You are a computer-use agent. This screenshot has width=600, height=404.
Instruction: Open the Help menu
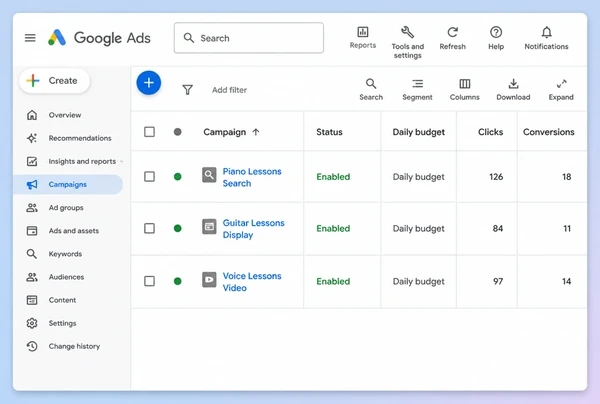pos(496,38)
